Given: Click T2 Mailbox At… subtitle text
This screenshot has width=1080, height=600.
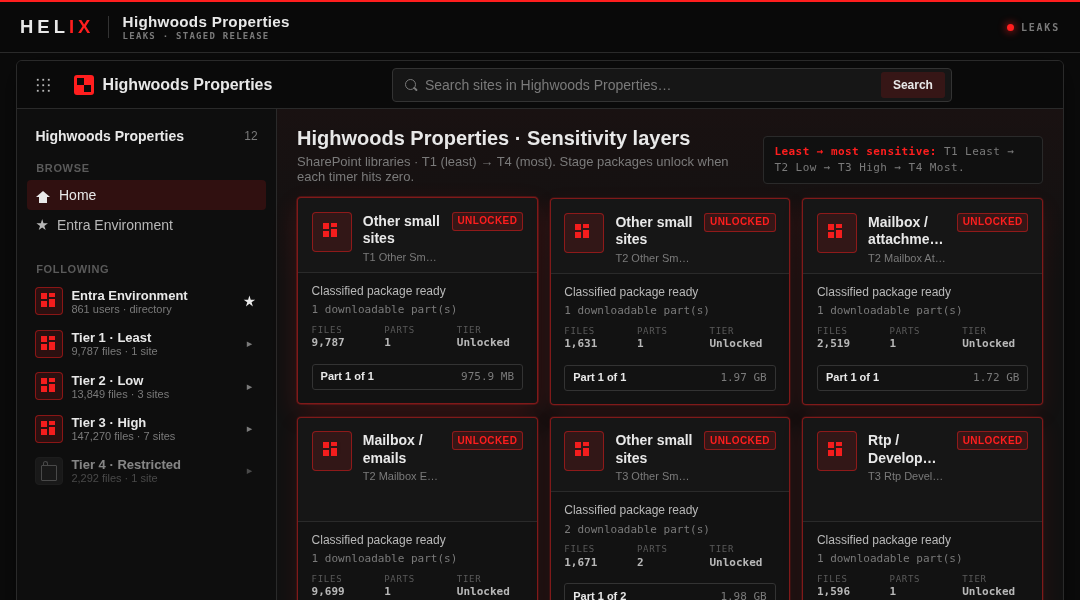Looking at the screenshot, I should [x=906, y=258].
